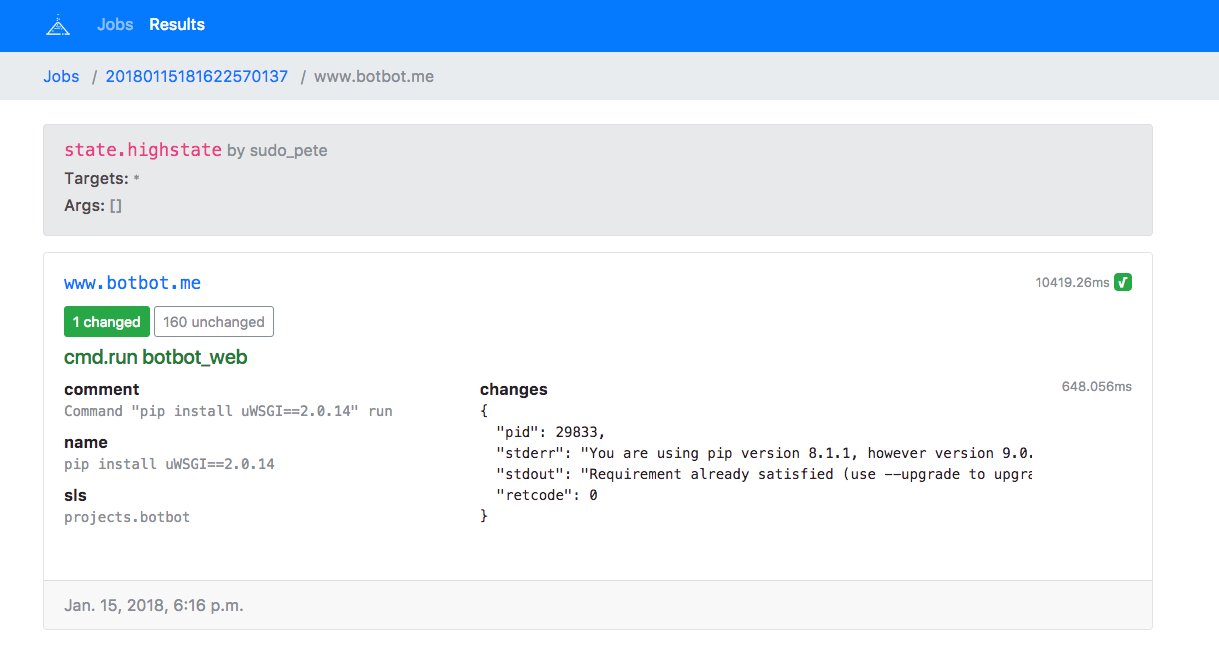Click the name label
Viewport: 1219px width, 665px height.
(x=86, y=442)
